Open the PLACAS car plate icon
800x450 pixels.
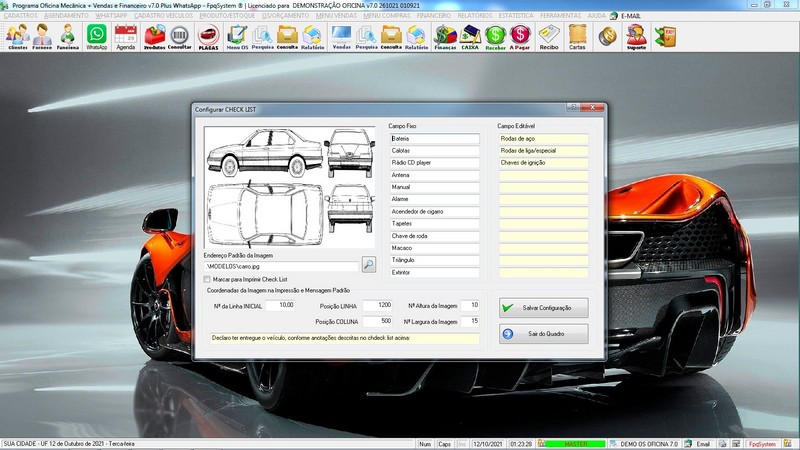coord(208,37)
